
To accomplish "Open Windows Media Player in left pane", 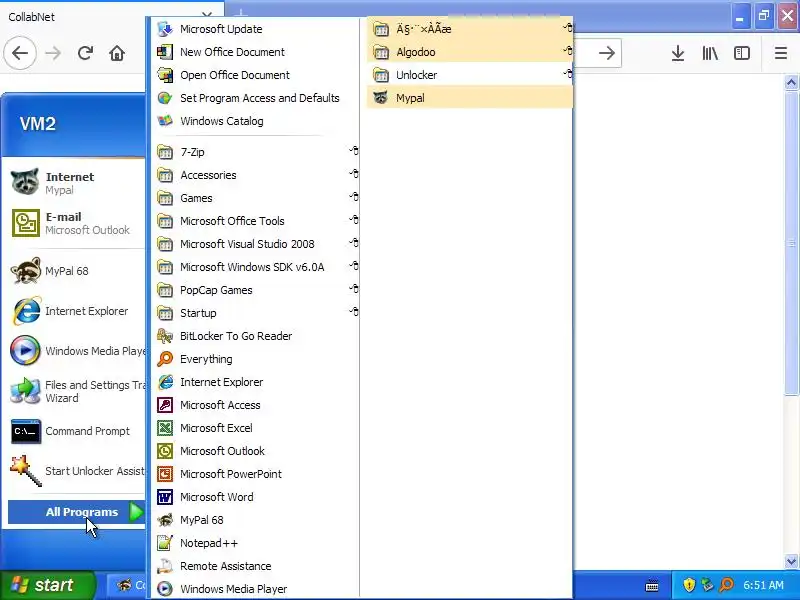I will pyautogui.click(x=77, y=351).
